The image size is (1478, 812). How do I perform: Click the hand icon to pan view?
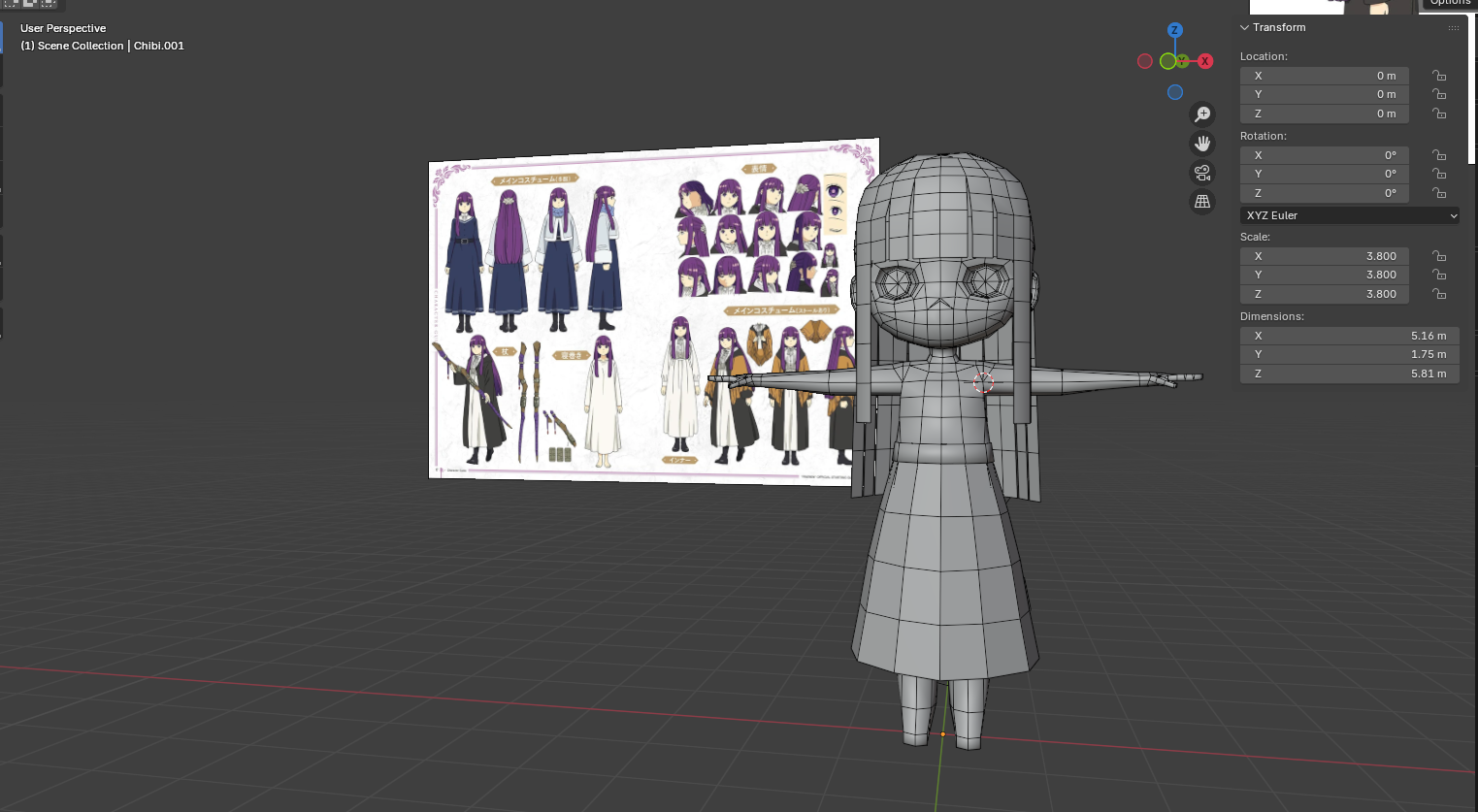[1202, 144]
